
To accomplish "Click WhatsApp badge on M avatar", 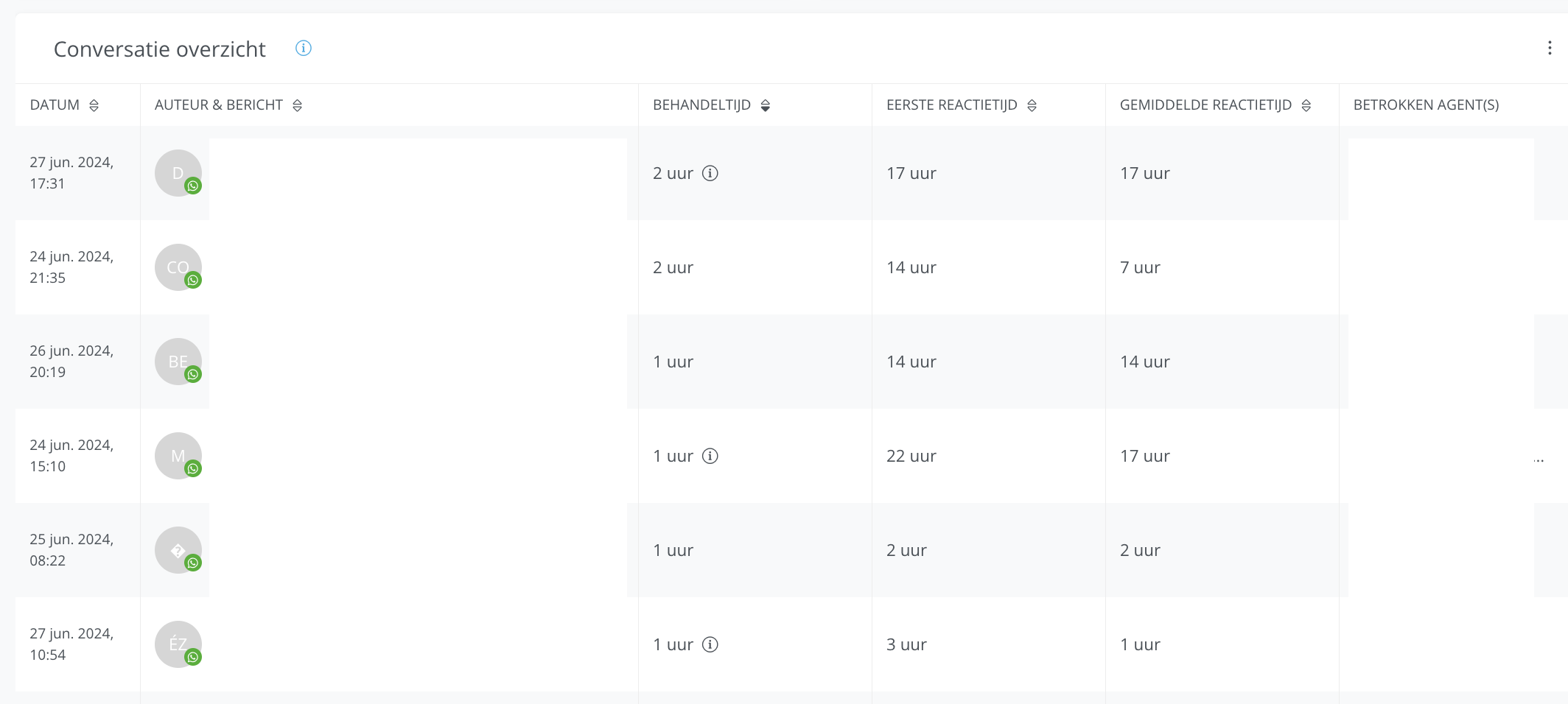I will point(193,468).
